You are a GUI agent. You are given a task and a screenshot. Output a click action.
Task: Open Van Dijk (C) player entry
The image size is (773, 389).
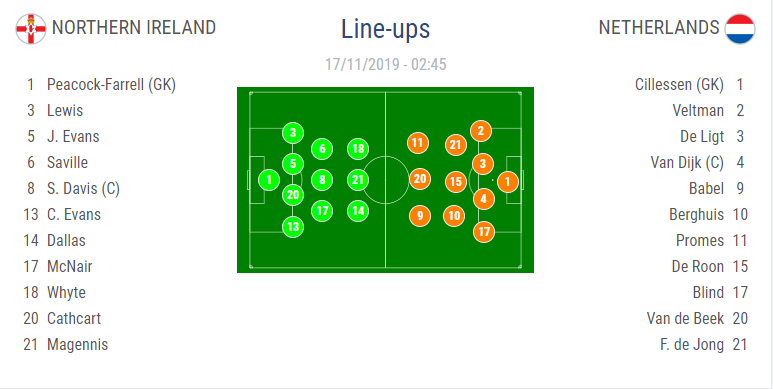pyautogui.click(x=697, y=163)
